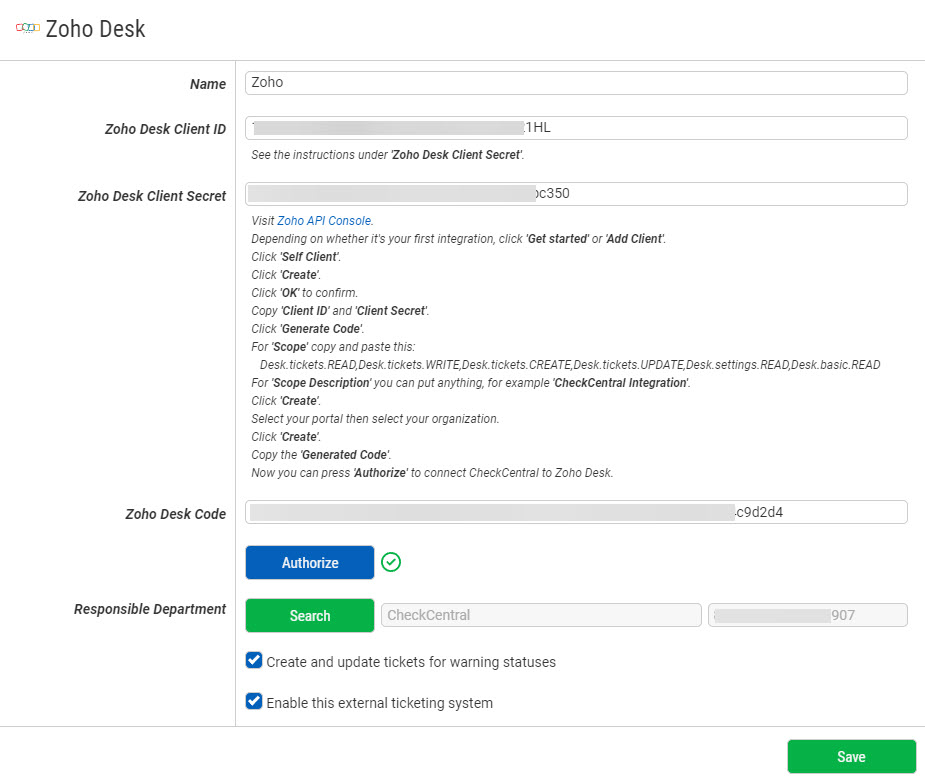Screen dimensions: 925x779
Task: Click into the Zoho Desk Client ID input
Action: click(x=575, y=128)
